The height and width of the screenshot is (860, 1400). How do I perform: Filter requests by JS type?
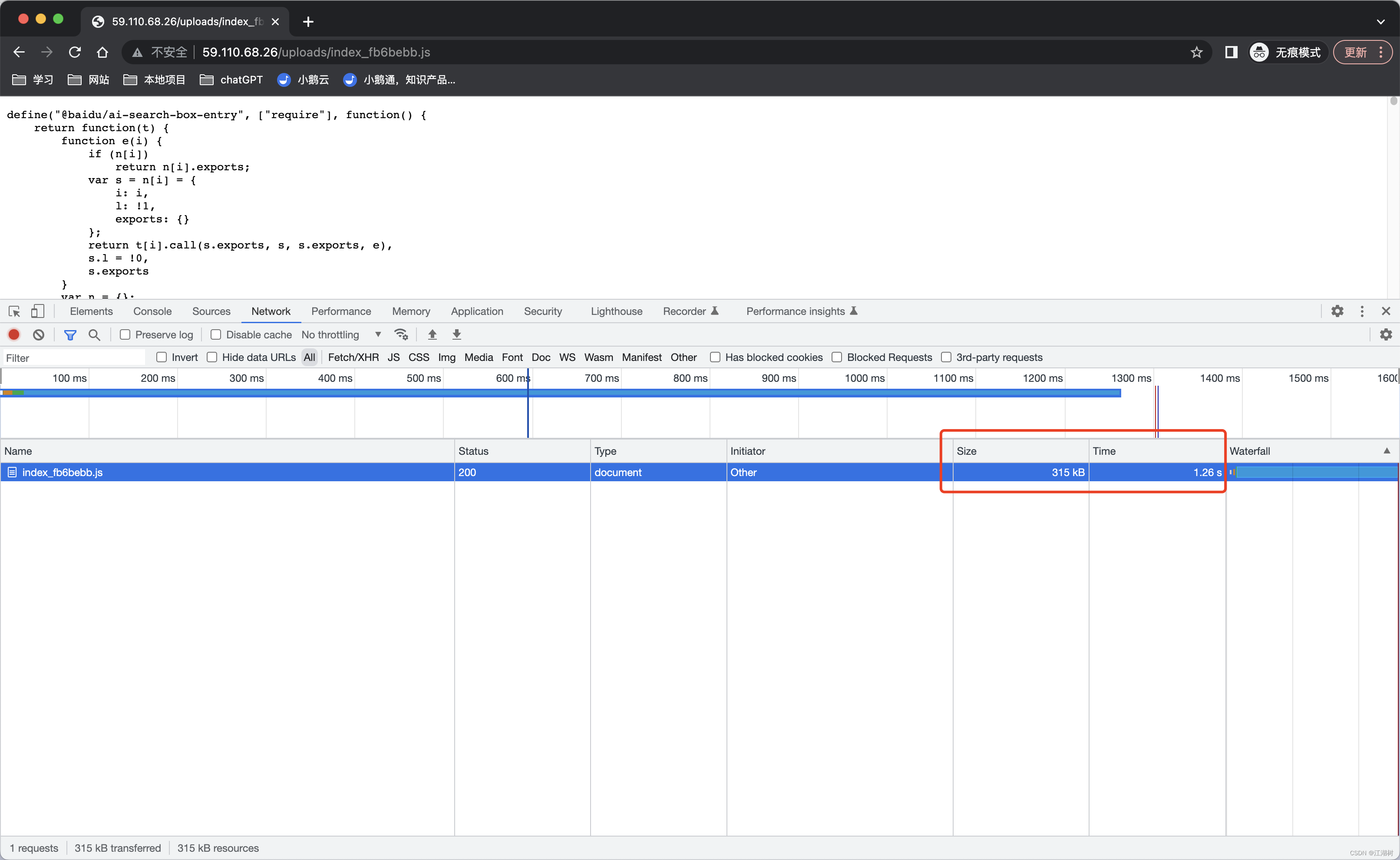click(393, 357)
